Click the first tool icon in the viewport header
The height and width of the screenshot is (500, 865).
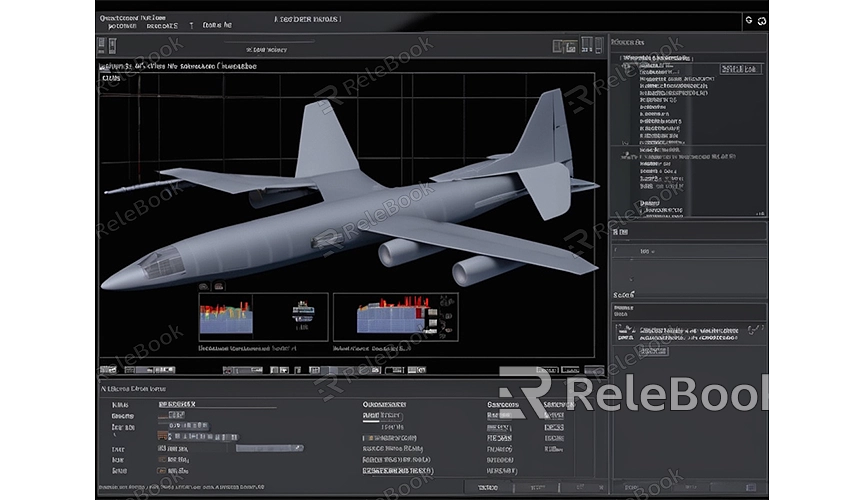[103, 46]
